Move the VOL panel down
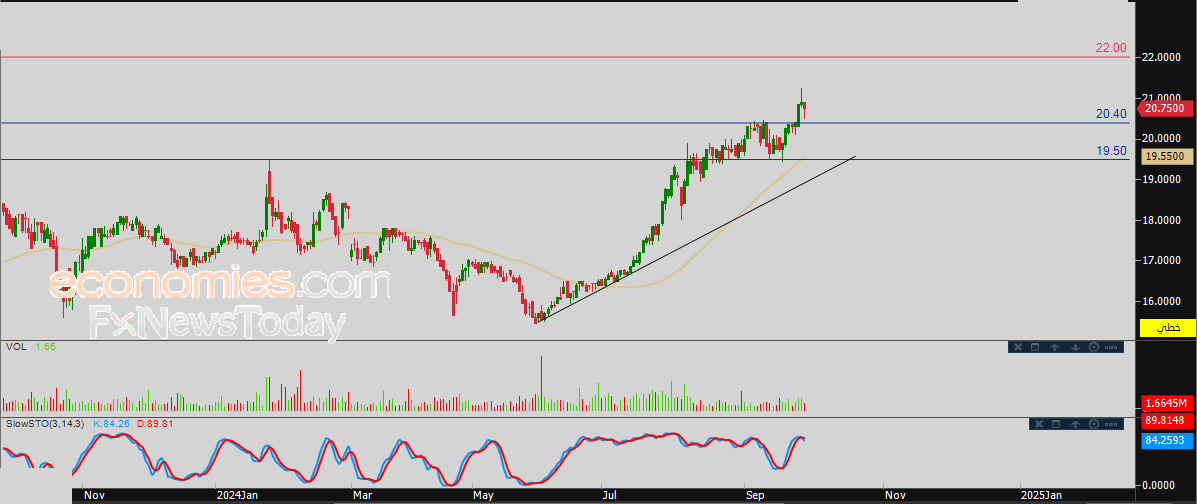1197x504 pixels. coord(1075,347)
